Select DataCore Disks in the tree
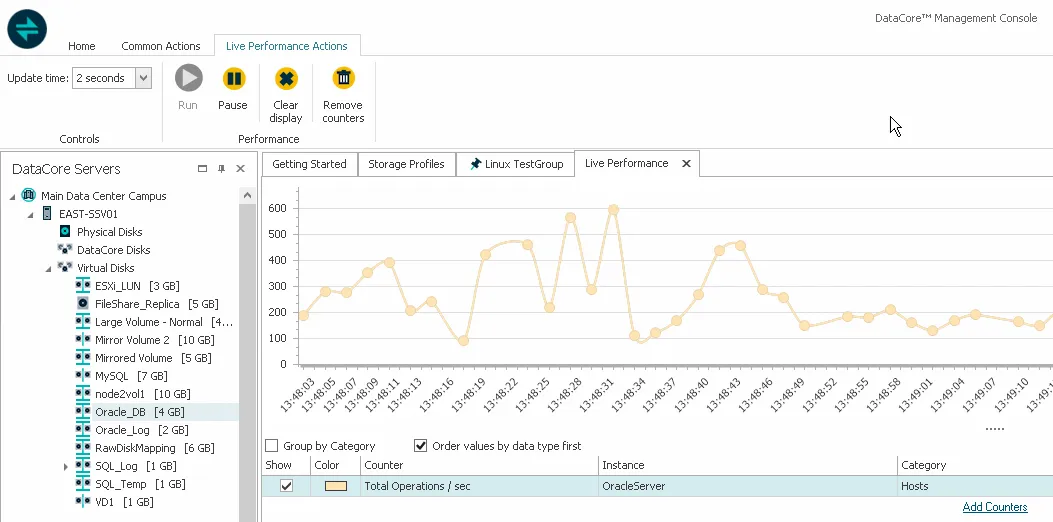1053x522 pixels. point(113,250)
